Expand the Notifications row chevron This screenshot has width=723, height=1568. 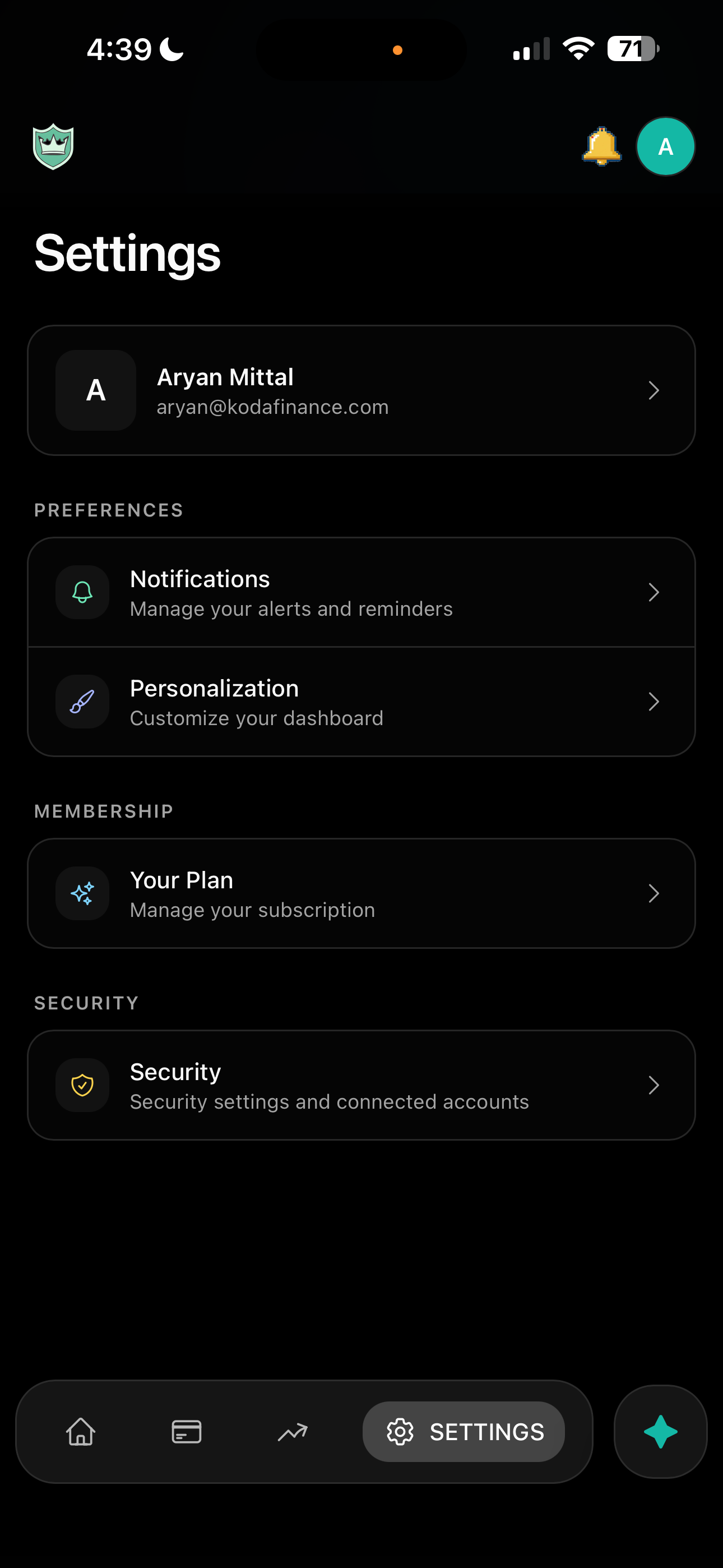click(654, 592)
